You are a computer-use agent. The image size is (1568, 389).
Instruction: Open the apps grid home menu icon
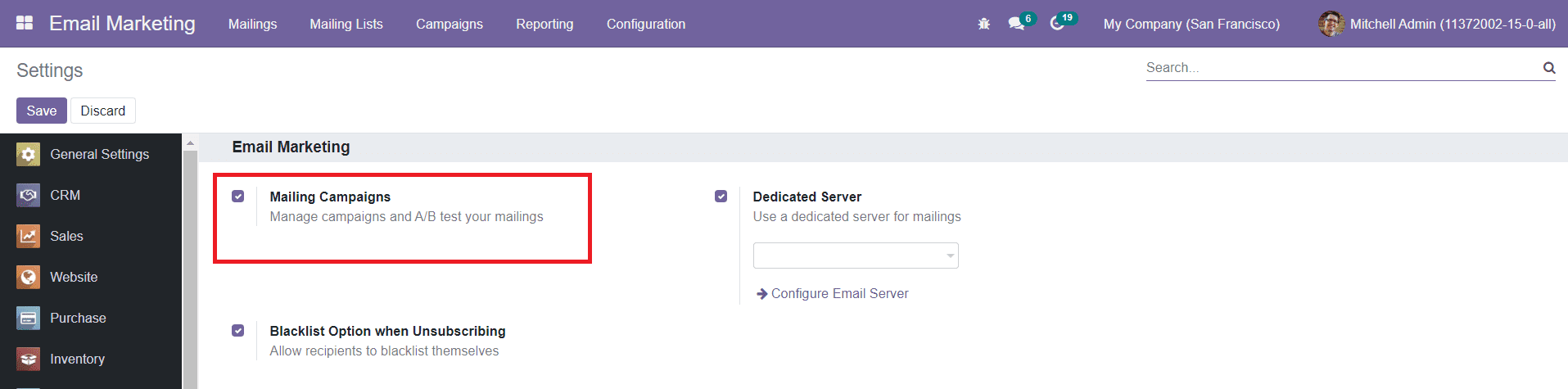25,23
